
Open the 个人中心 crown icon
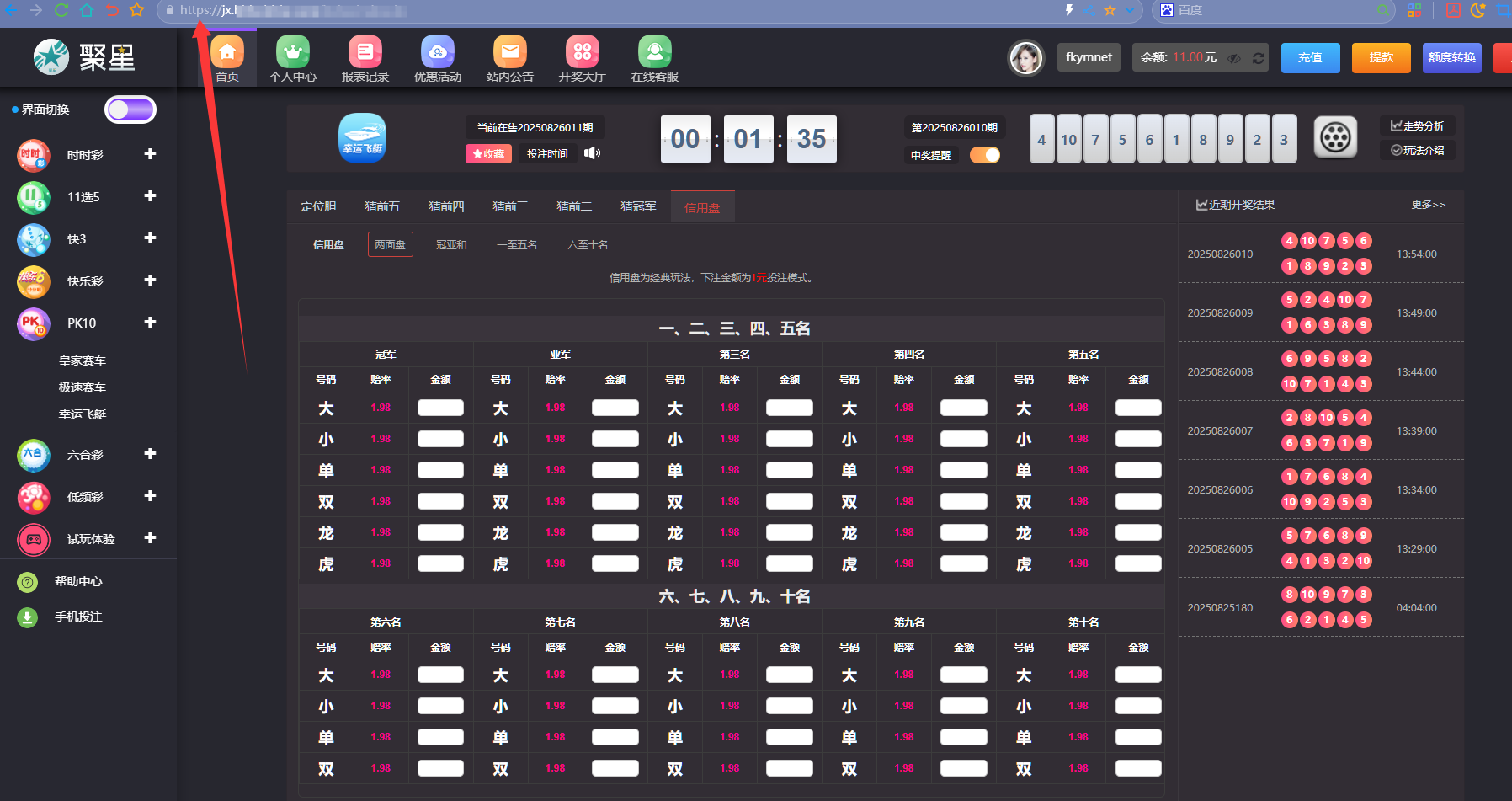click(292, 53)
